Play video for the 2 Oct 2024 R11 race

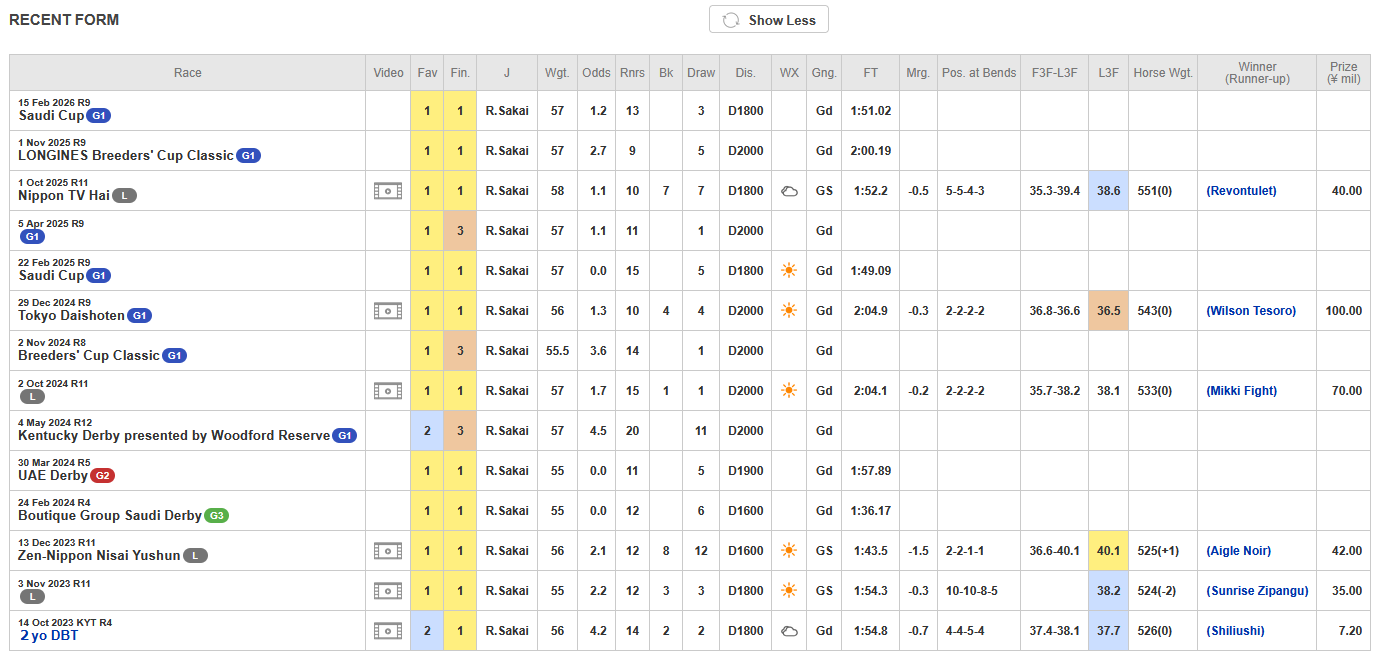(388, 391)
